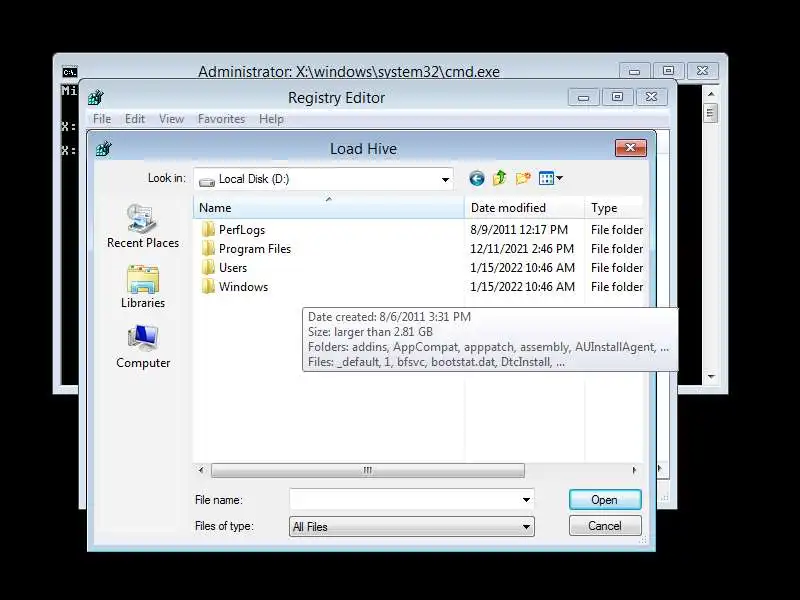This screenshot has height=600, width=800.
Task: Maximize the Registry Editor window
Action: pos(617,97)
